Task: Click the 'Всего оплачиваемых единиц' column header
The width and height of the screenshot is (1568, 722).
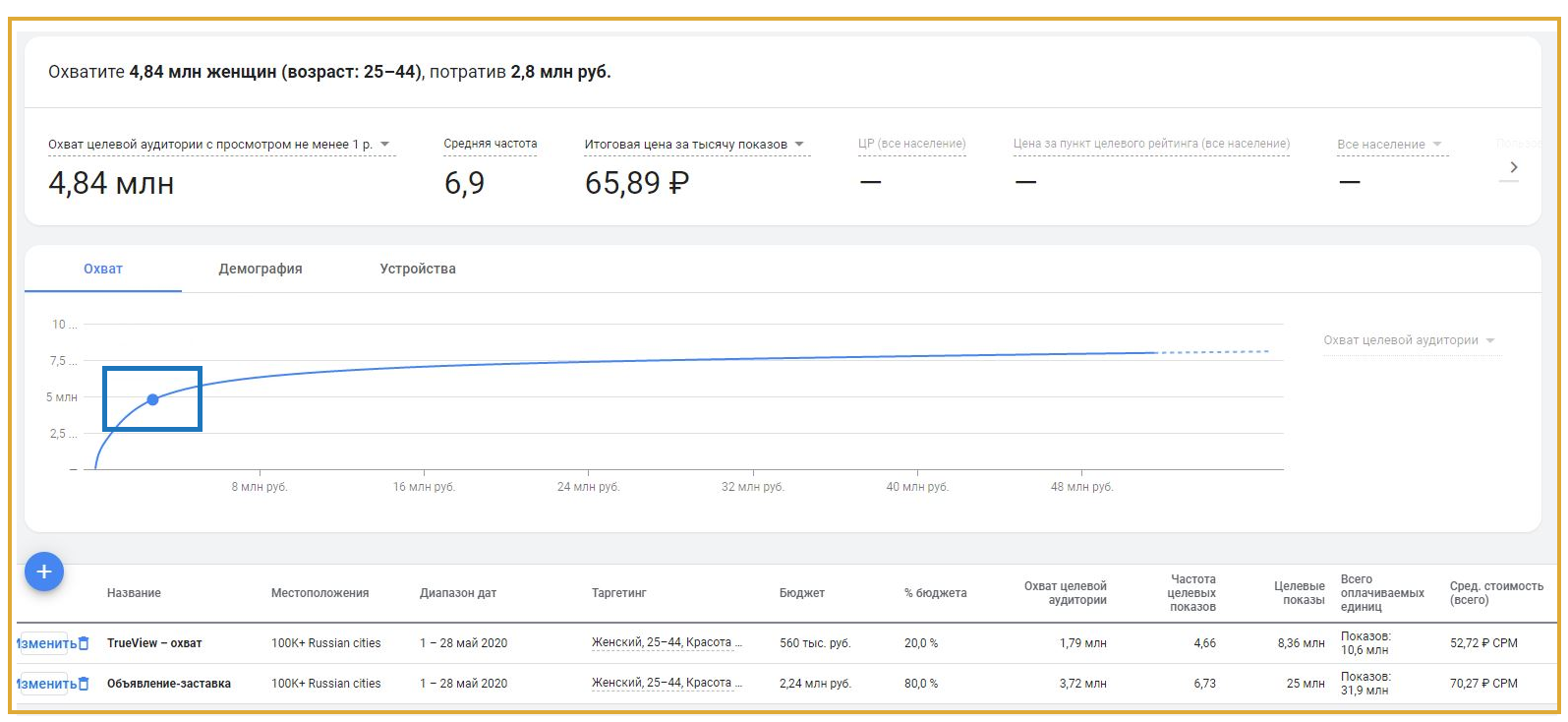Action: point(1382,593)
